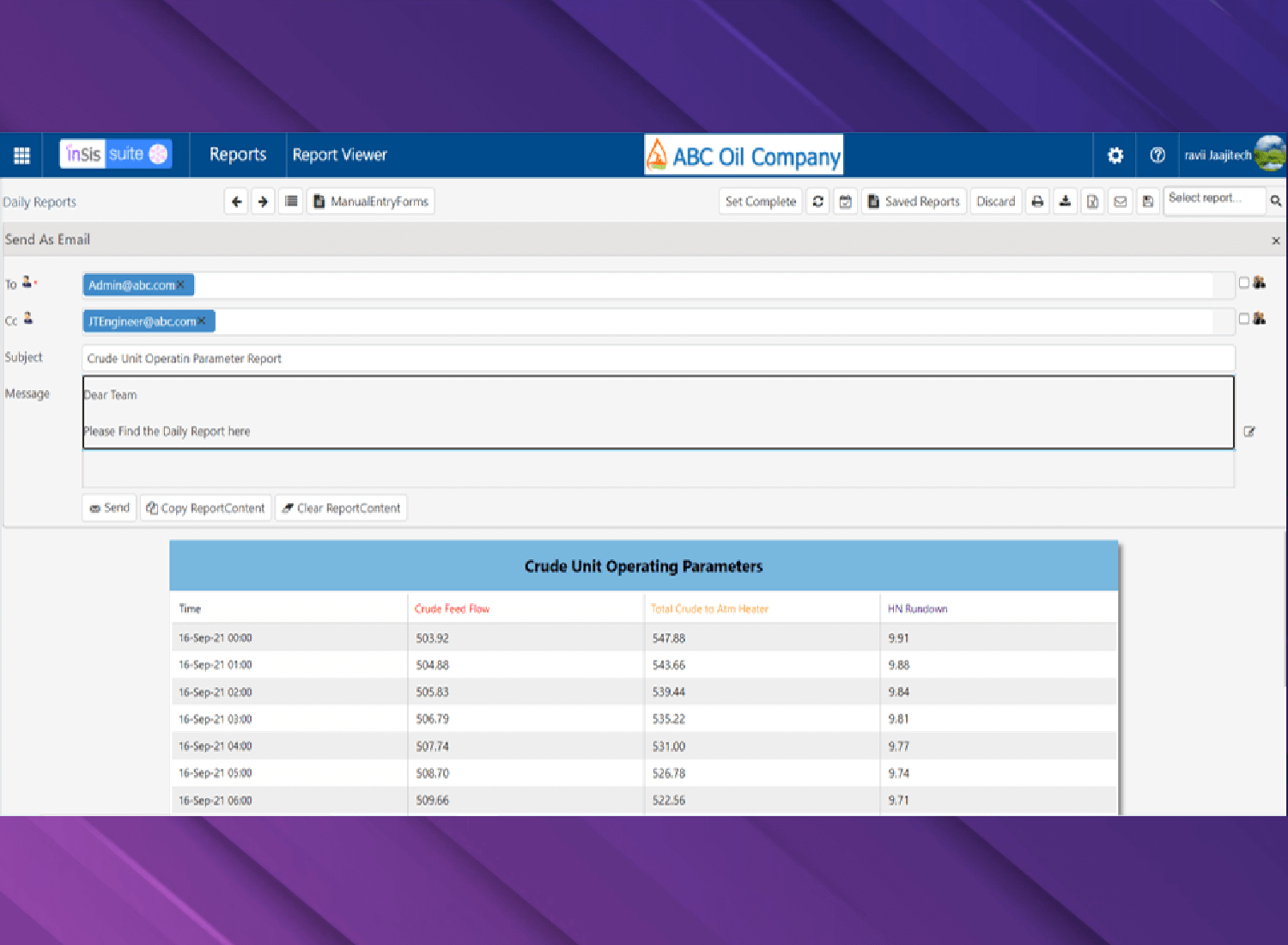Image resolution: width=1288 pixels, height=945 pixels.
Task: Print the report
Action: (x=1037, y=201)
